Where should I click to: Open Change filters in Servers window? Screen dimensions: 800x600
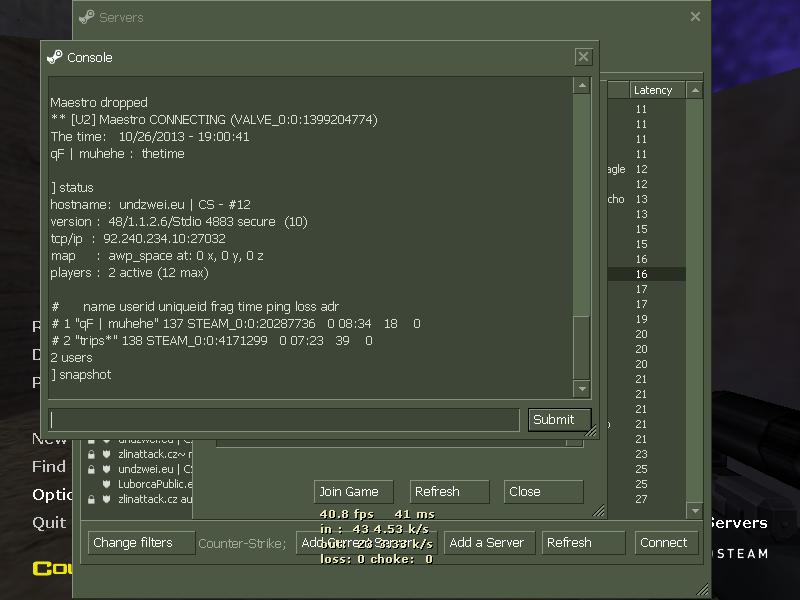(141, 543)
